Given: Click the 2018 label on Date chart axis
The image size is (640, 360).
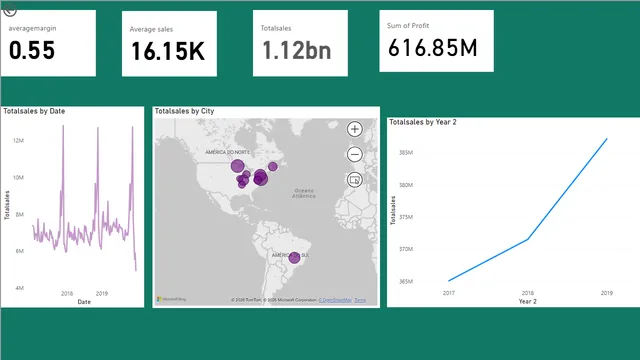Looking at the screenshot, I should (x=67, y=293).
